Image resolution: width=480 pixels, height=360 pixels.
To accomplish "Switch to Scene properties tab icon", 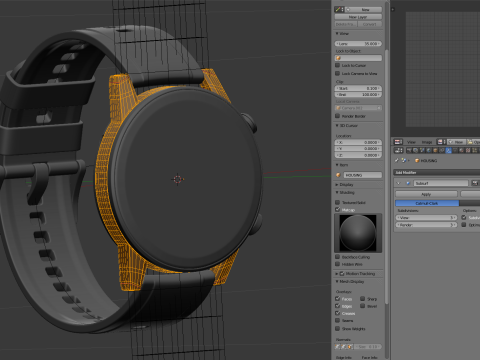I will pyautogui.click(x=422, y=150).
